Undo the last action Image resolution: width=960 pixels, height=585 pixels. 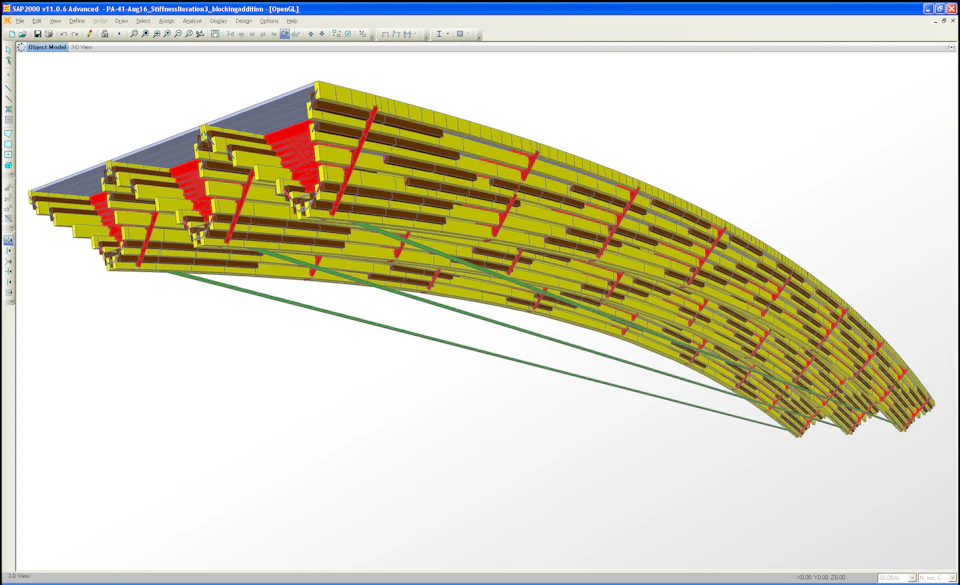pos(64,34)
